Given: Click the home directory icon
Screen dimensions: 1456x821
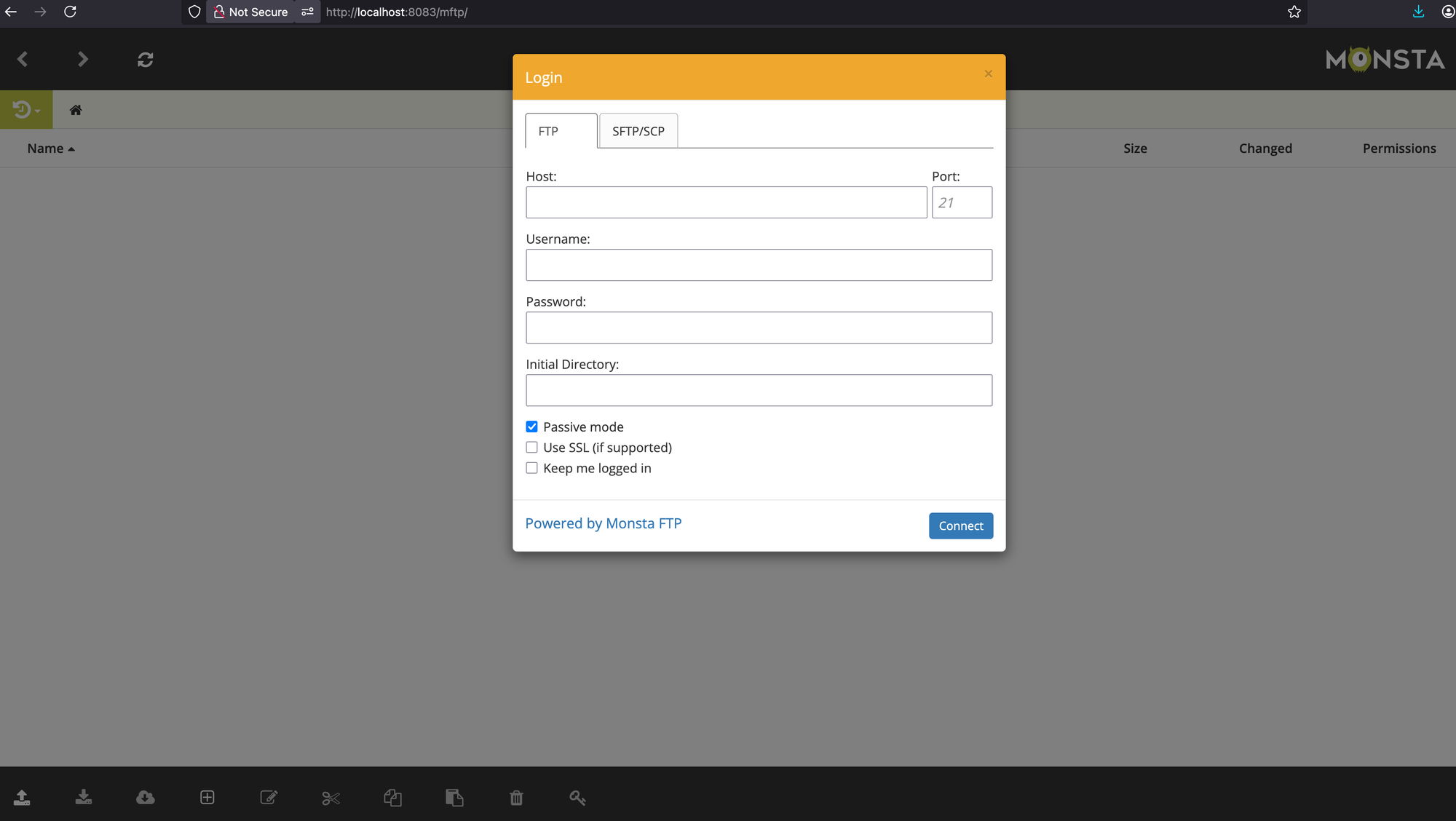Looking at the screenshot, I should 76,110.
